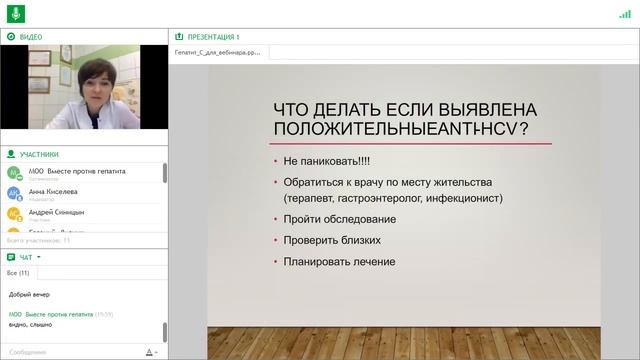Viewport: 640px width, 360px height.
Task: Click the bullet Проверить близких
Action: click(332, 240)
